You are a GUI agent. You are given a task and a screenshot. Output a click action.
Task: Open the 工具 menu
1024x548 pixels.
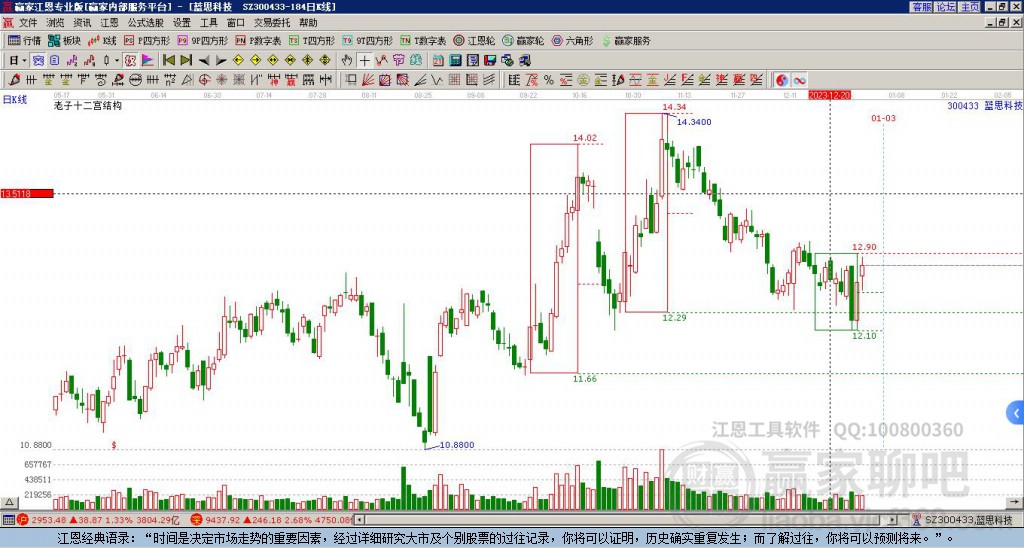point(209,23)
